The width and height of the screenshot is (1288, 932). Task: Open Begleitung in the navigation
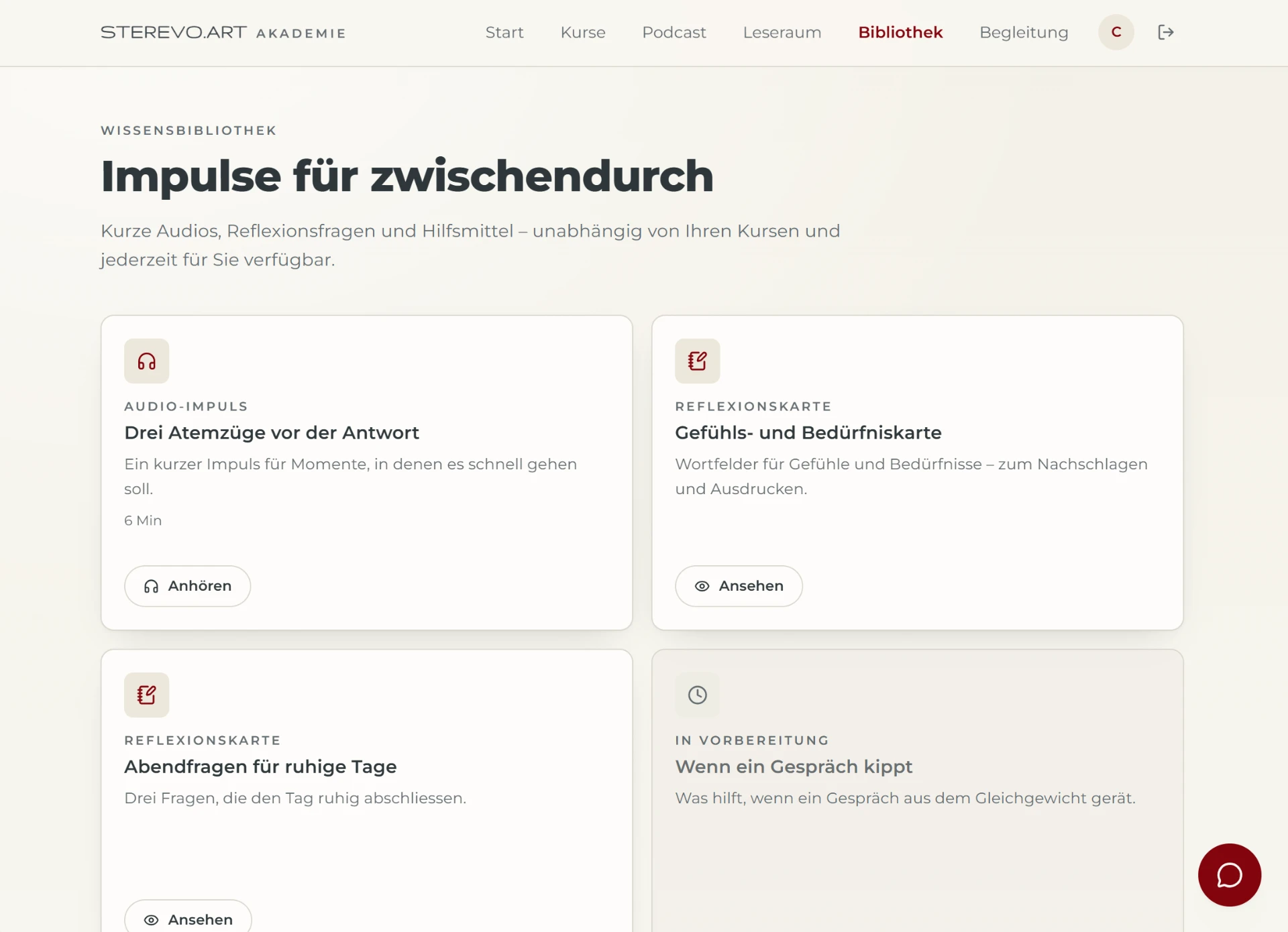point(1024,32)
